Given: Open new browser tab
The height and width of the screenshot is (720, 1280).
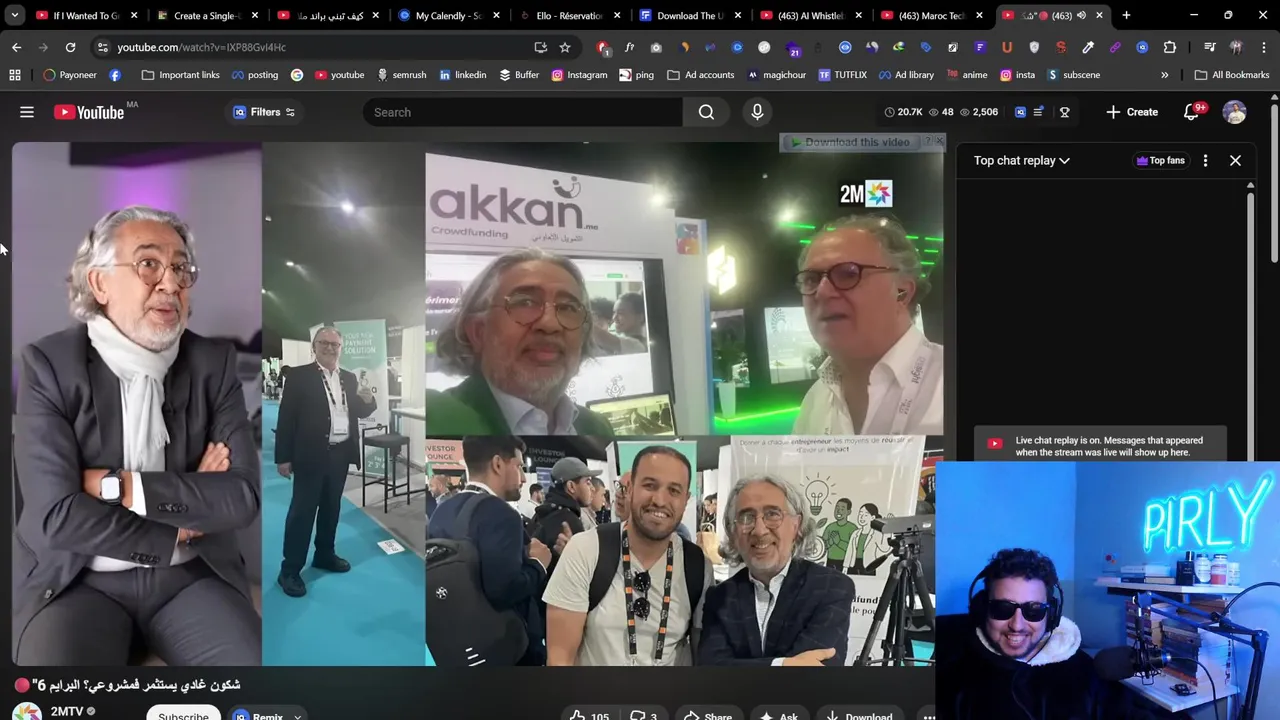Looking at the screenshot, I should 1126,15.
